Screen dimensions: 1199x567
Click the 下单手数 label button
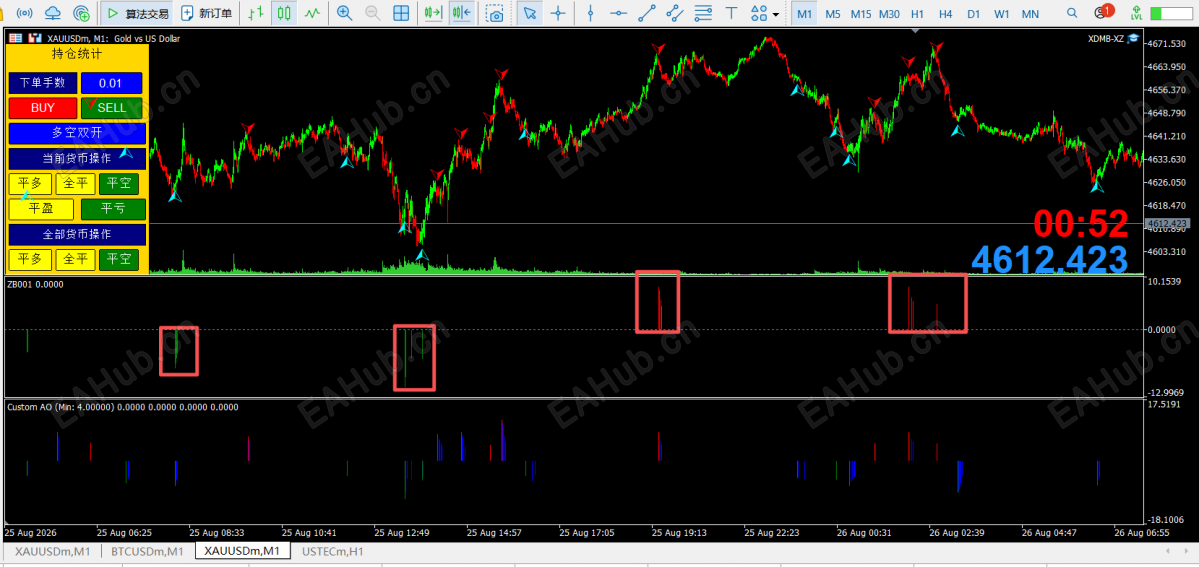pos(42,83)
